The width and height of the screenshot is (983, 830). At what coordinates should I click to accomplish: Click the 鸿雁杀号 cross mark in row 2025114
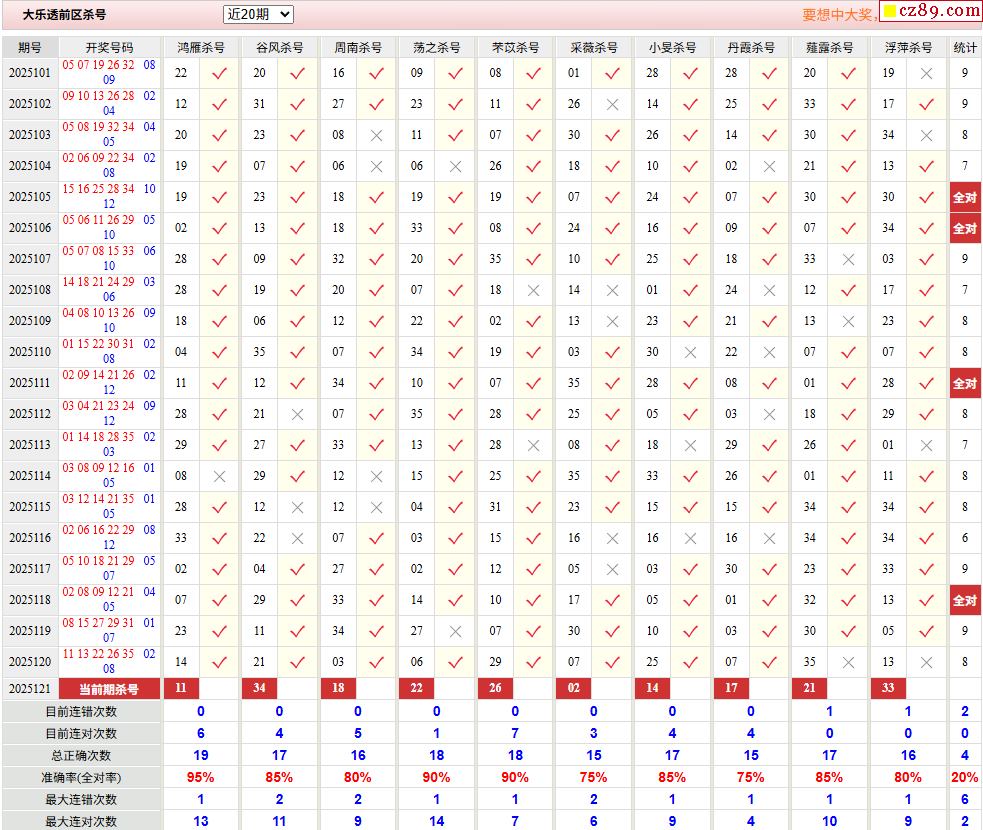pos(220,476)
